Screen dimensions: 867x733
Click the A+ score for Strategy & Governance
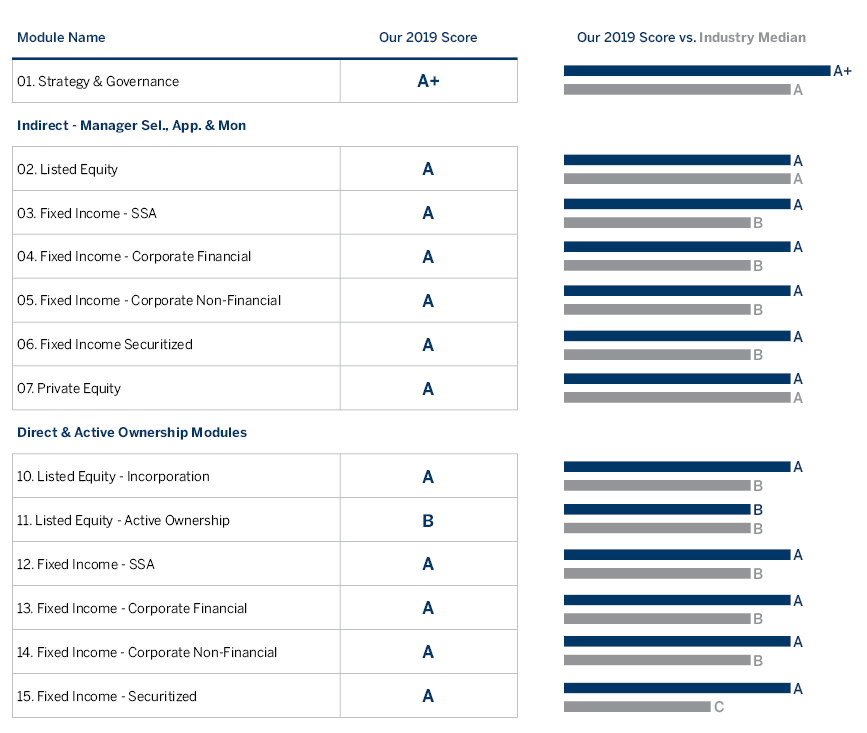pyautogui.click(x=428, y=81)
